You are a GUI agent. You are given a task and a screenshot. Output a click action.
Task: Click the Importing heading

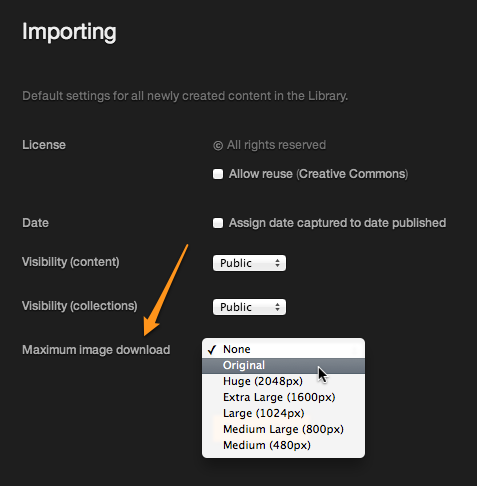[69, 32]
